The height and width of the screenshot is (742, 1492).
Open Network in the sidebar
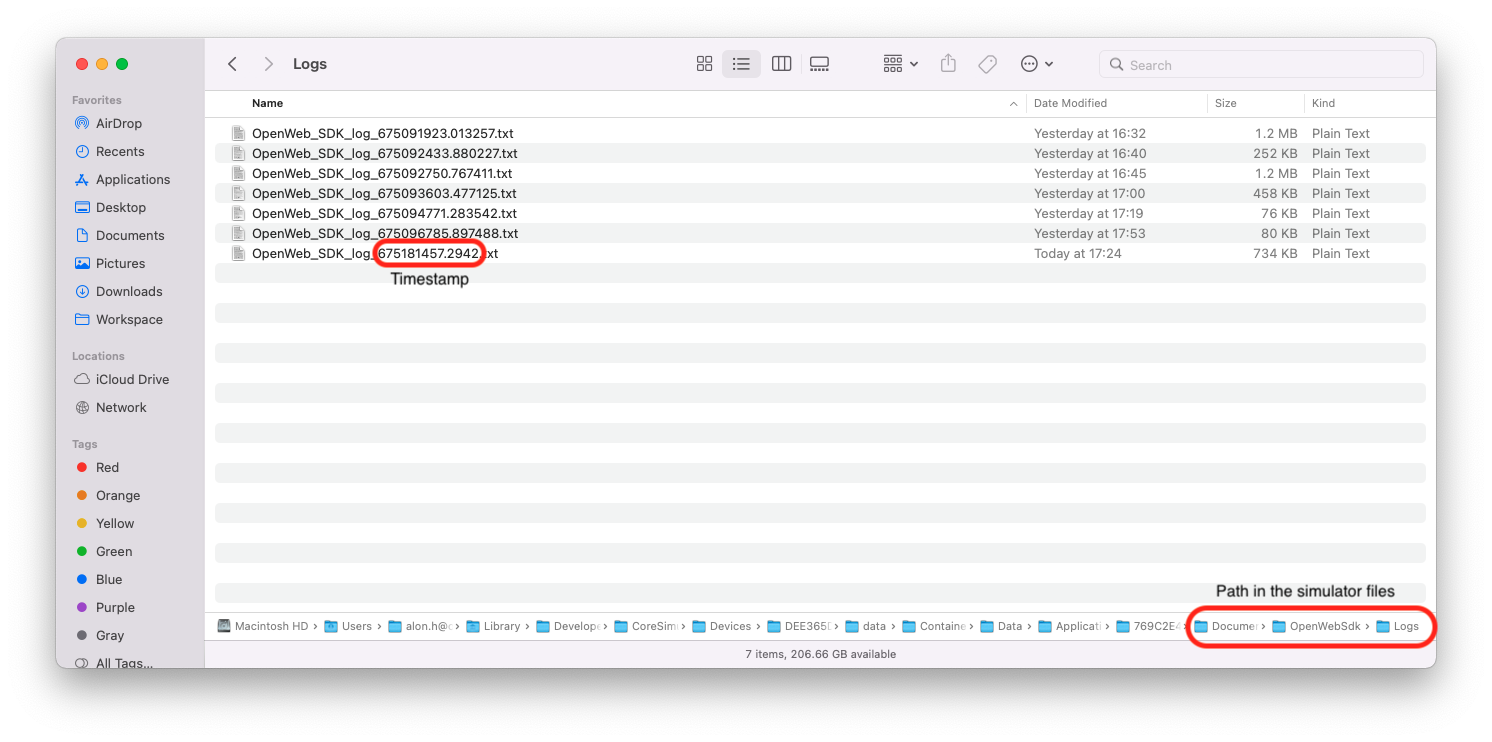click(111, 407)
